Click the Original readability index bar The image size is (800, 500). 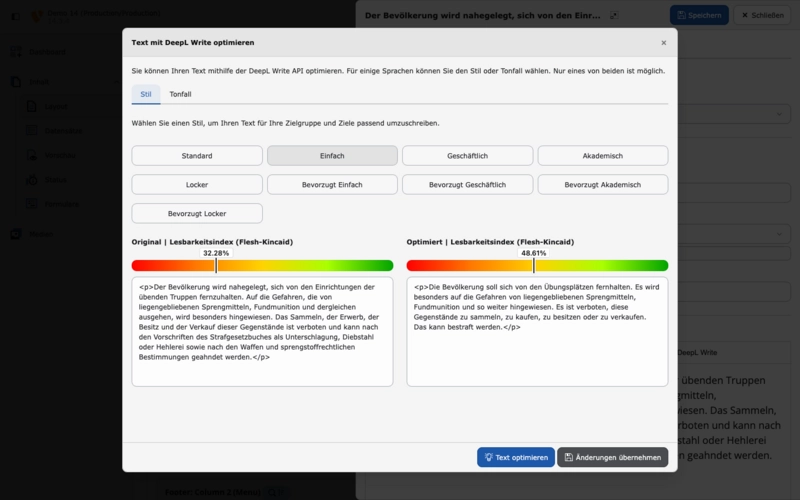[262, 265]
